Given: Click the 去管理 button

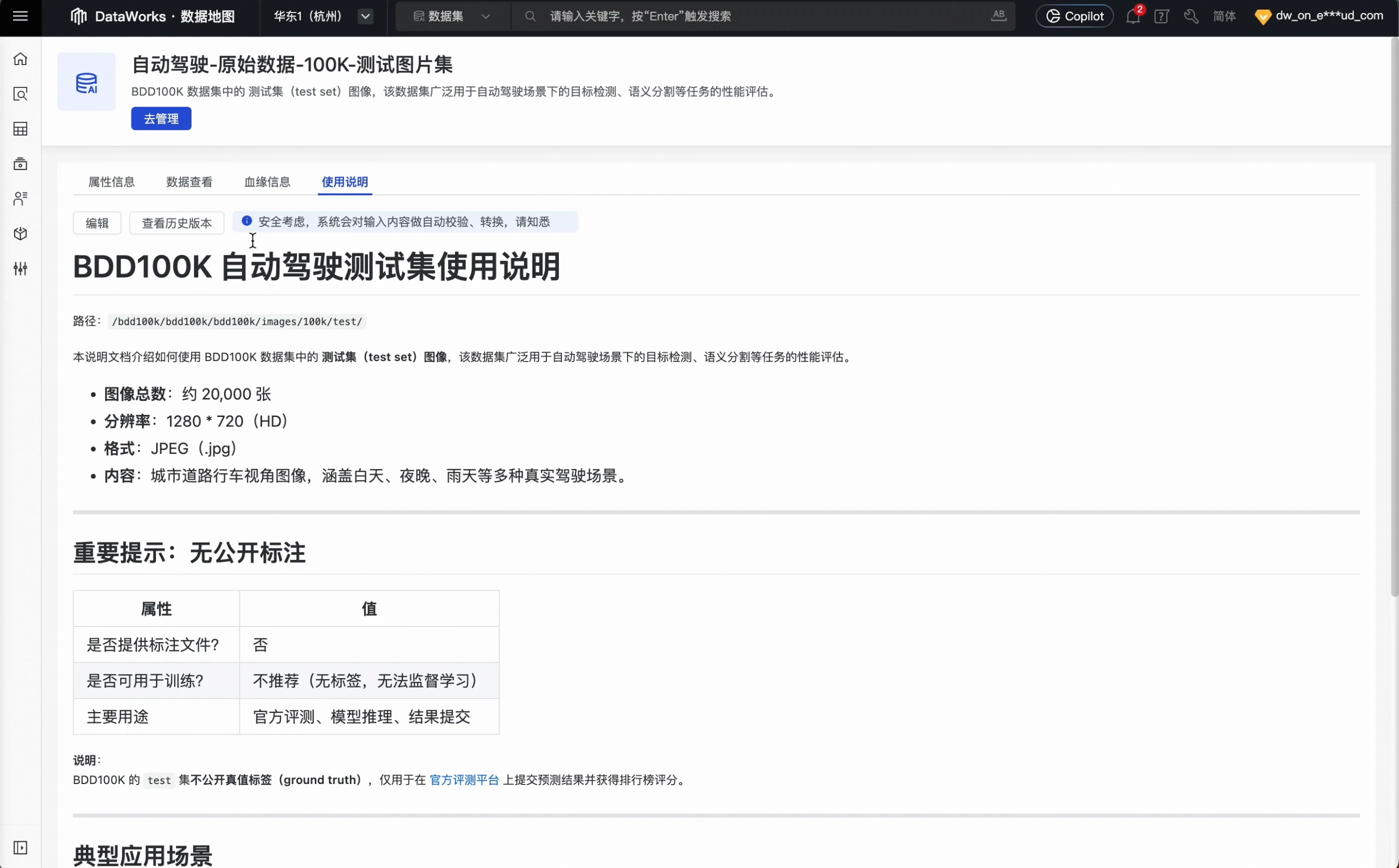Looking at the screenshot, I should (x=161, y=118).
